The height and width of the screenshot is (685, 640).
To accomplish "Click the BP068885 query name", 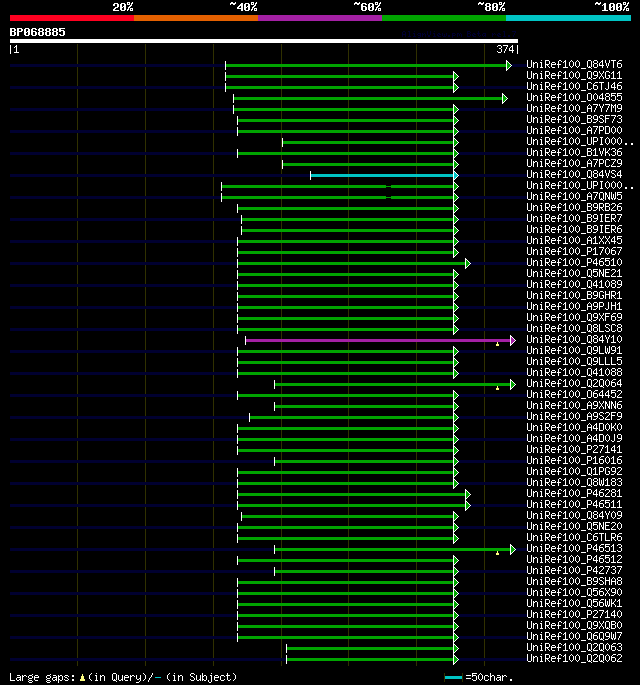I will pyautogui.click(x=38, y=32).
